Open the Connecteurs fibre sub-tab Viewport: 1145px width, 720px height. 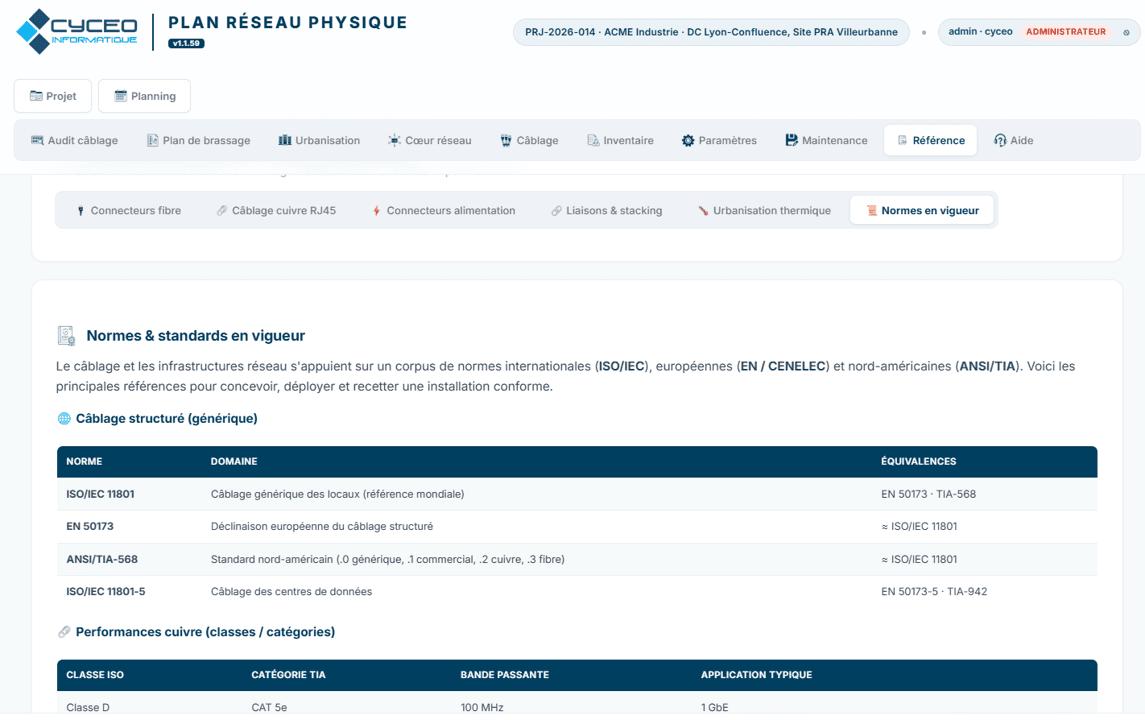[129, 210]
